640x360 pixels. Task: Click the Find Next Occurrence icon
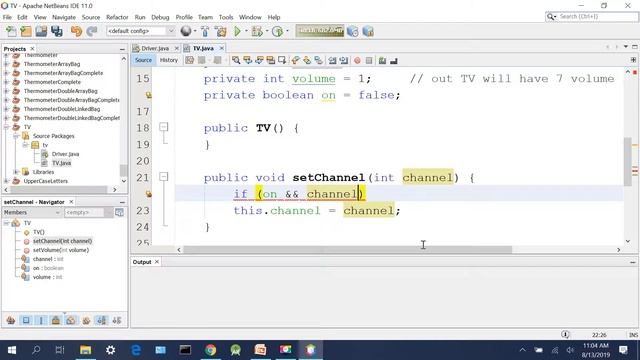click(x=259, y=60)
